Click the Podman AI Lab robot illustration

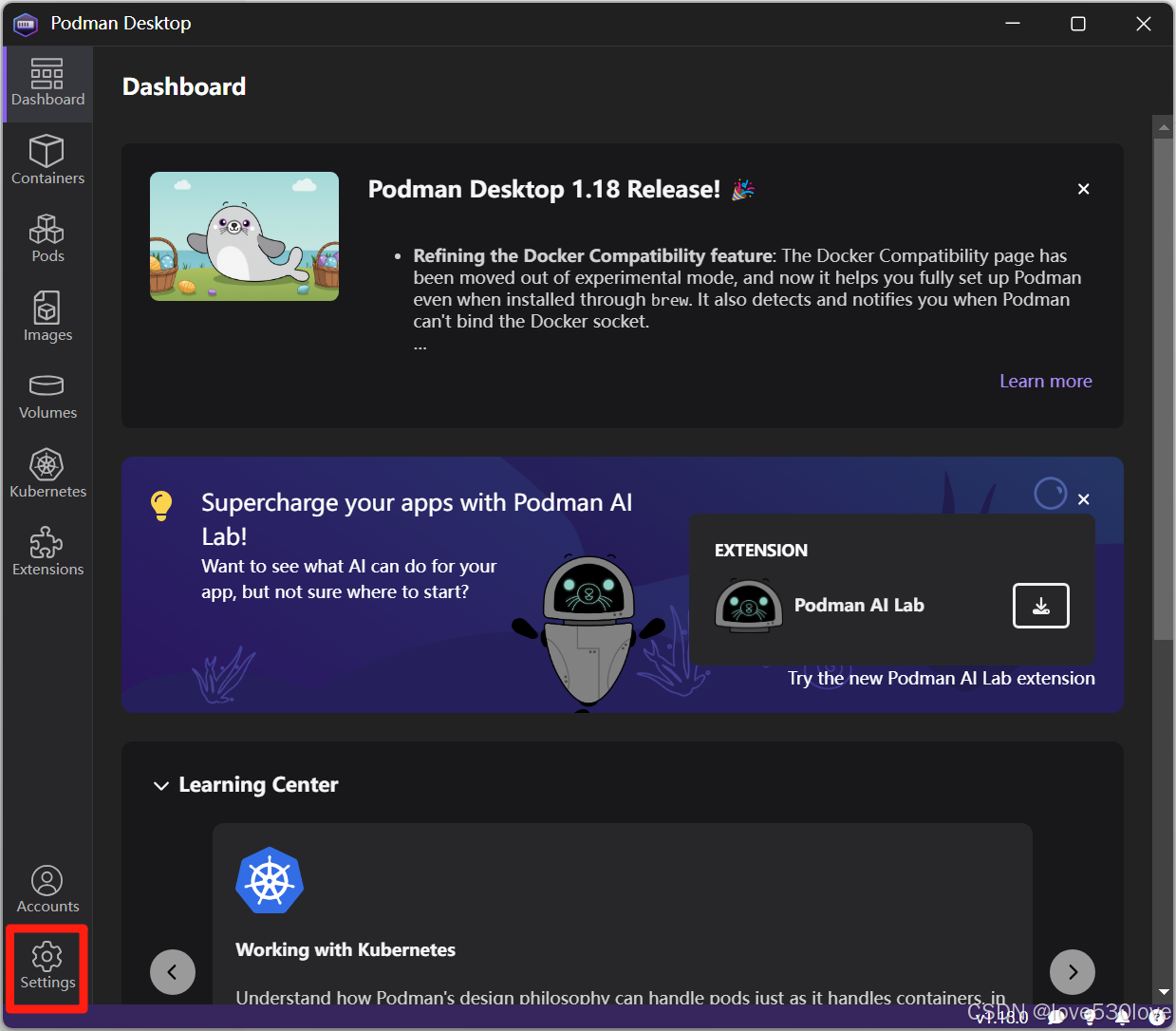588,632
